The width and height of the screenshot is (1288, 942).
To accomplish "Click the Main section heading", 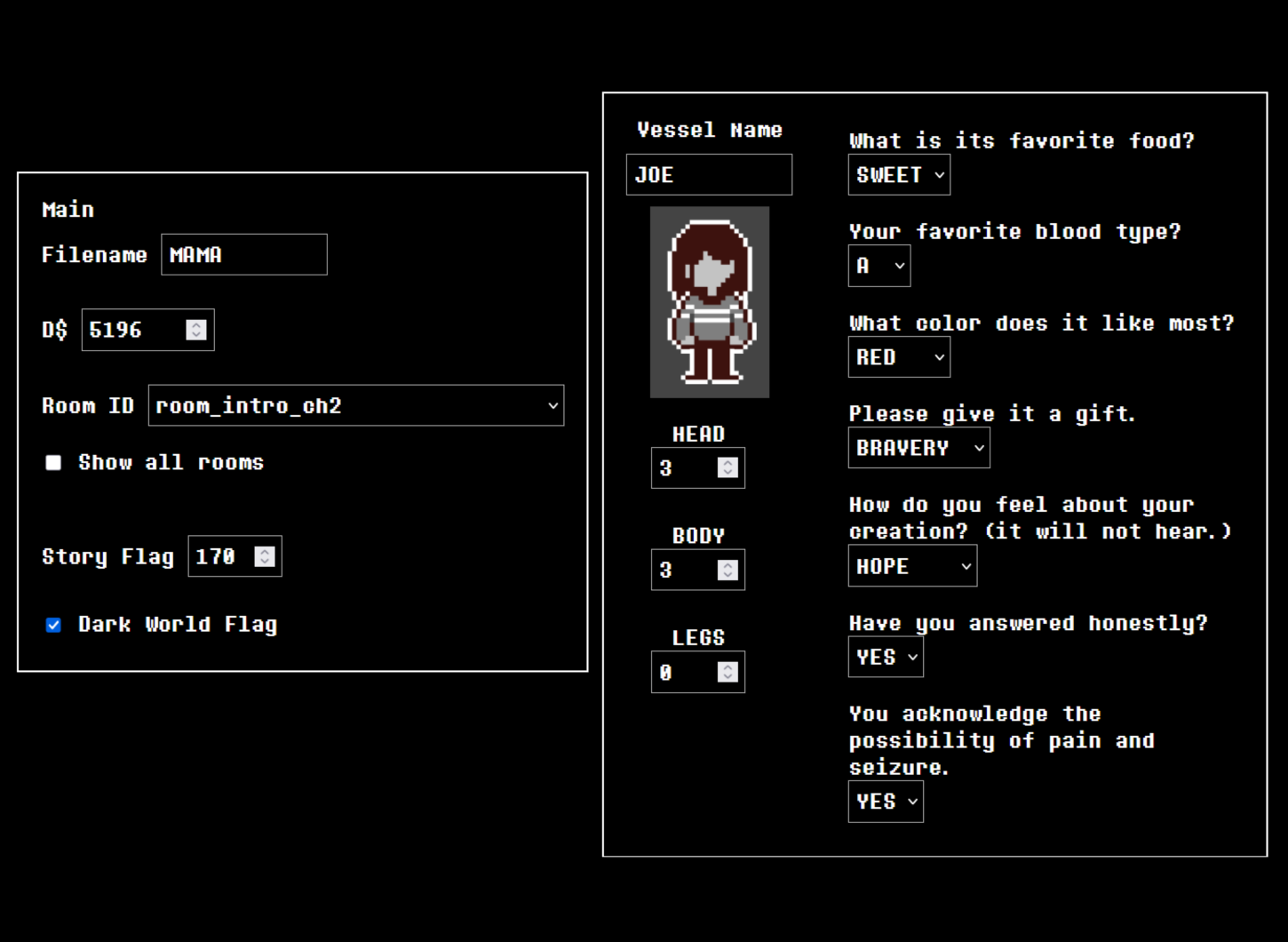I will (68, 210).
